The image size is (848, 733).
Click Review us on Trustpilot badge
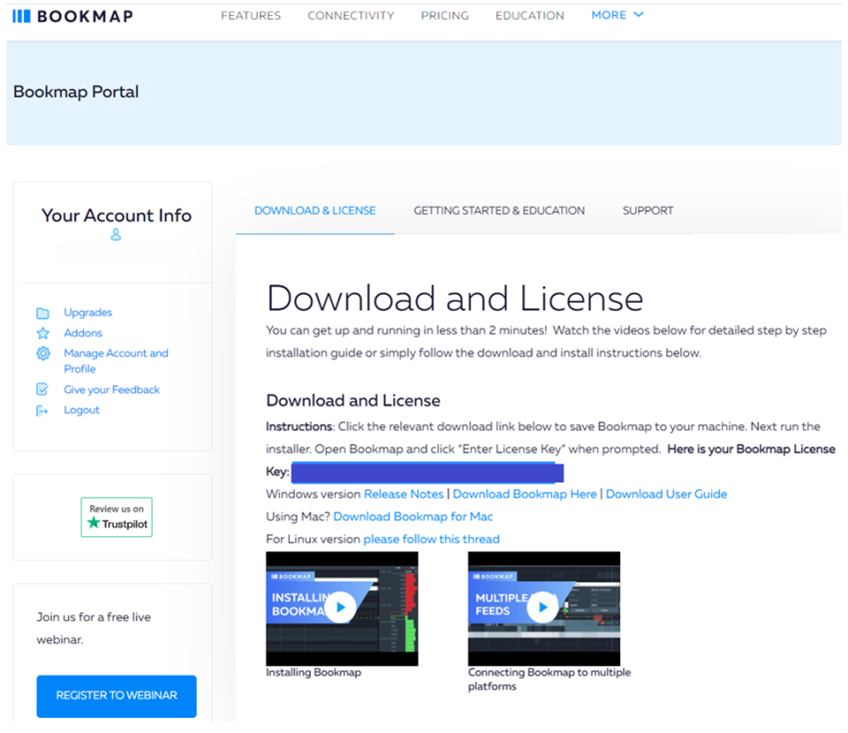(x=117, y=517)
